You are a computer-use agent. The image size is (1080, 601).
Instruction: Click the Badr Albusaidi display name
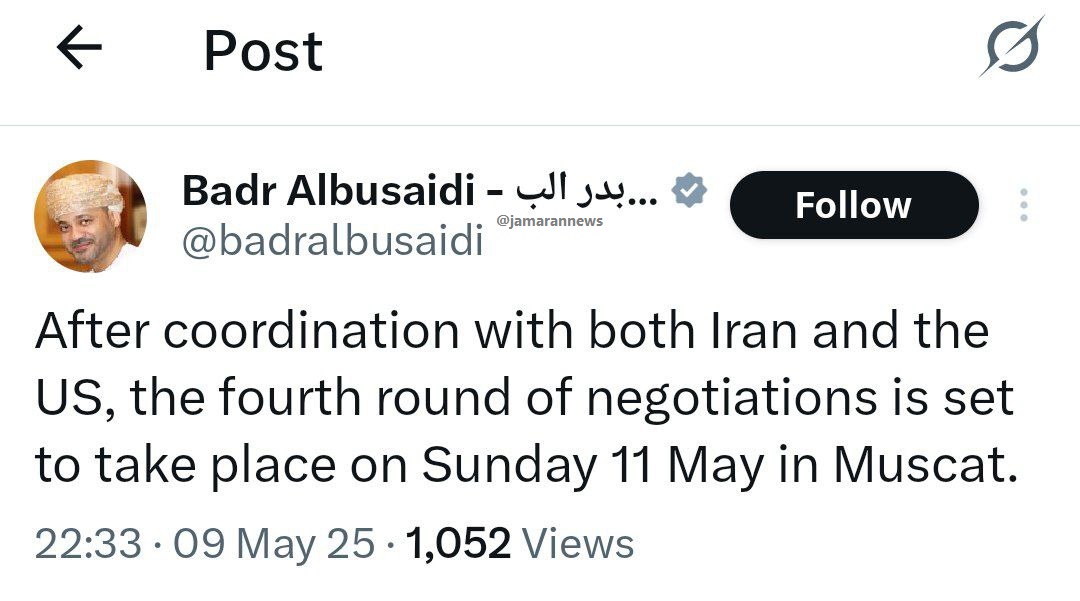(x=327, y=190)
